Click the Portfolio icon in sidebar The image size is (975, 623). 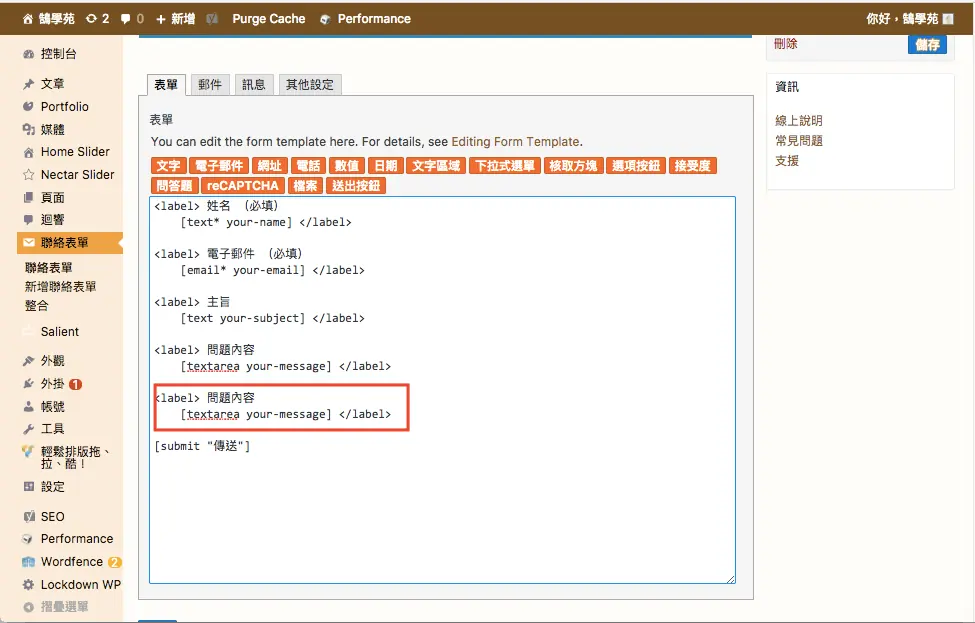pos(29,106)
